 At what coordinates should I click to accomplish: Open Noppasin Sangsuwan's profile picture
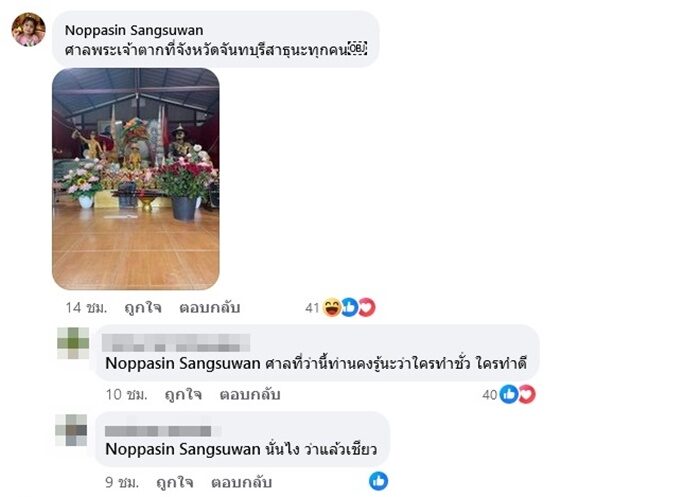point(28,29)
